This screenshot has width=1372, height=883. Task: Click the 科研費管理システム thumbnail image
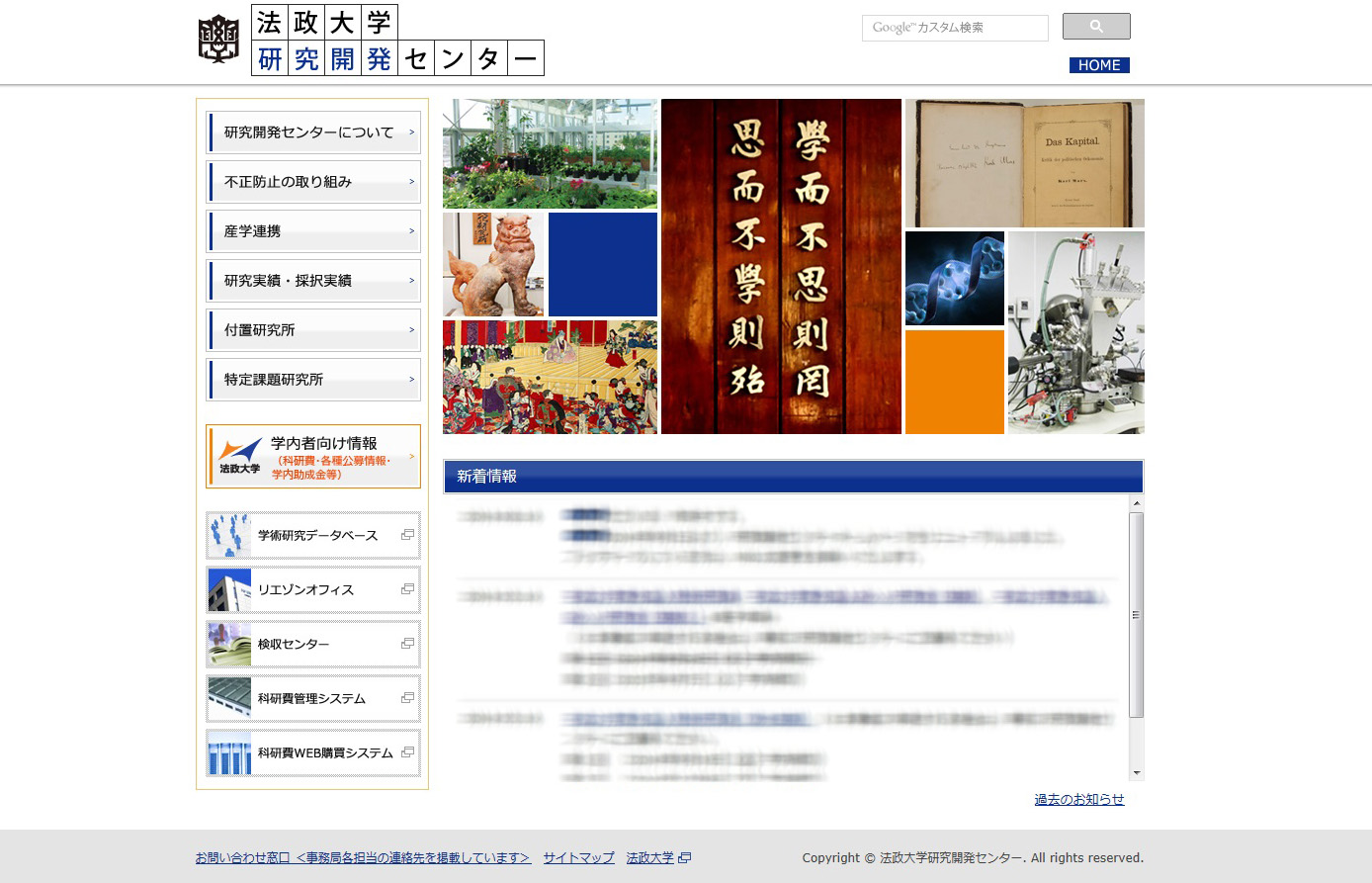pos(229,698)
